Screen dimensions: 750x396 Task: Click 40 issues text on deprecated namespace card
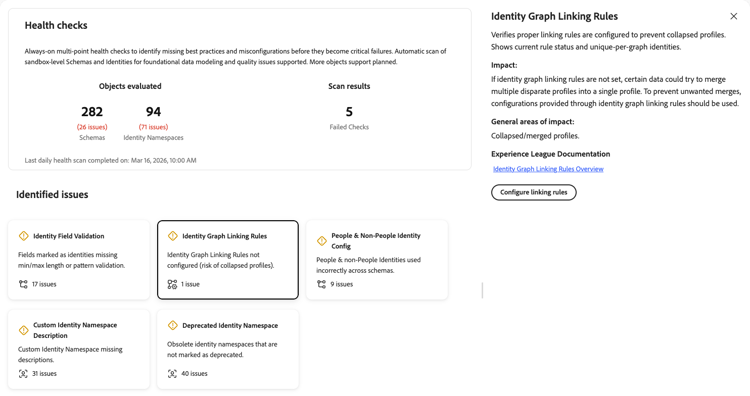click(194, 374)
